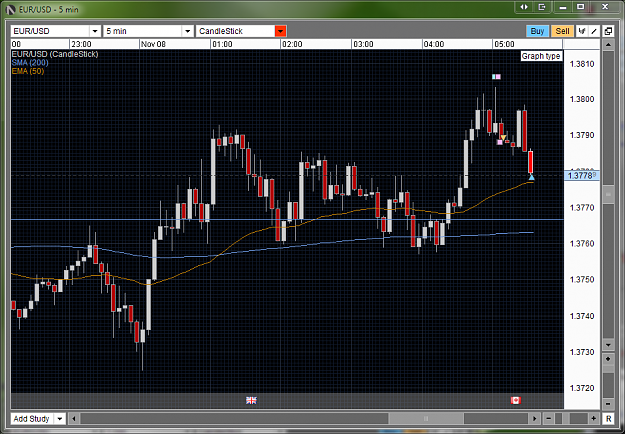Open the 5 min timeframe dropdown
This screenshot has width=625, height=434.
pyautogui.click(x=188, y=31)
